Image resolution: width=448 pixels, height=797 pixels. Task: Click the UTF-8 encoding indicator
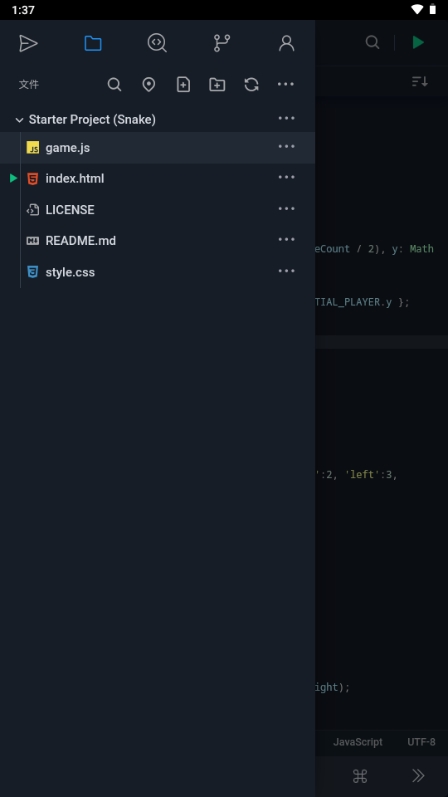coord(421,742)
